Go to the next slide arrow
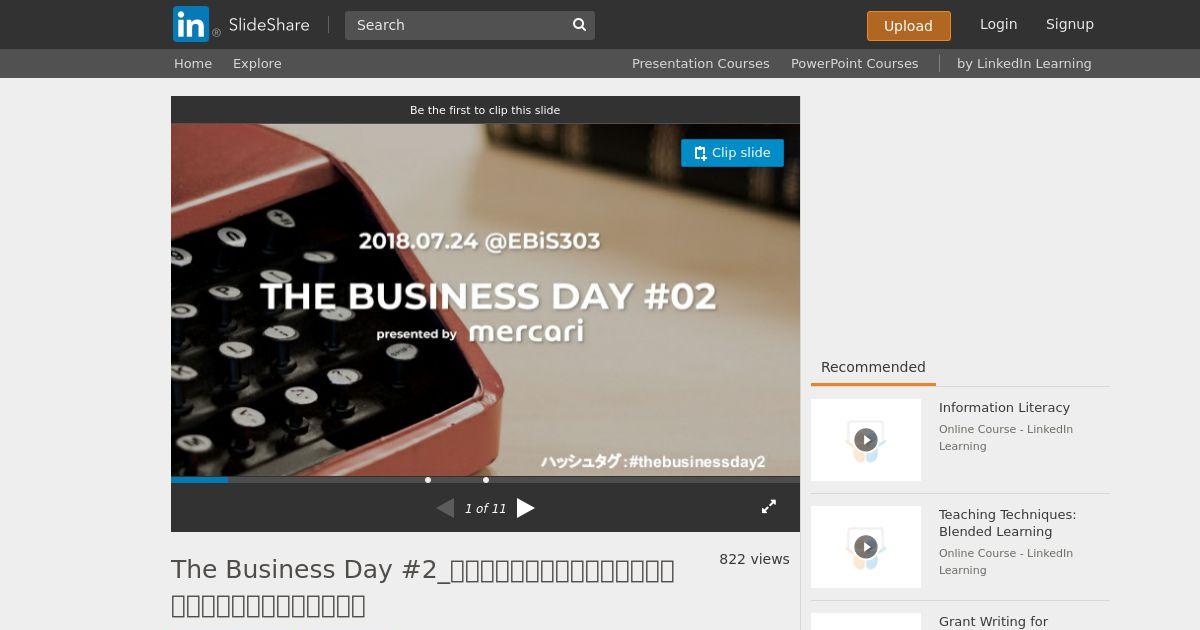This screenshot has width=1200, height=630. point(526,508)
